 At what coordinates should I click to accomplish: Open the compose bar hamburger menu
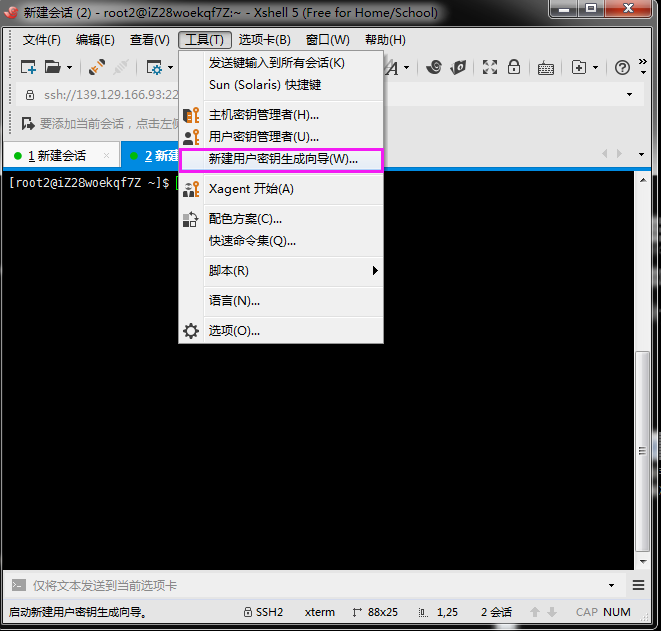[638, 585]
